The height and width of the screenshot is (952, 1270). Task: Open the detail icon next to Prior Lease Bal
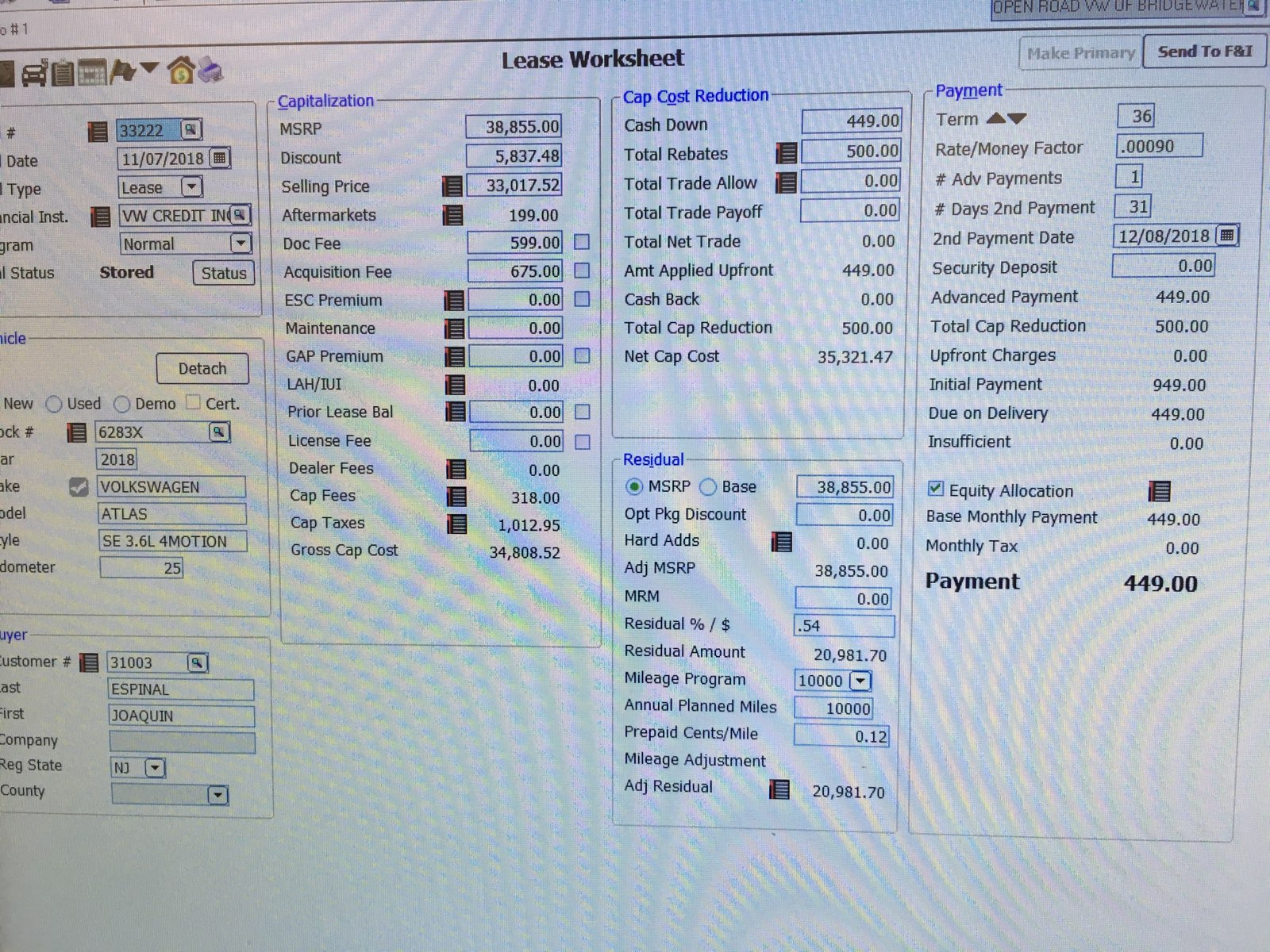[456, 412]
